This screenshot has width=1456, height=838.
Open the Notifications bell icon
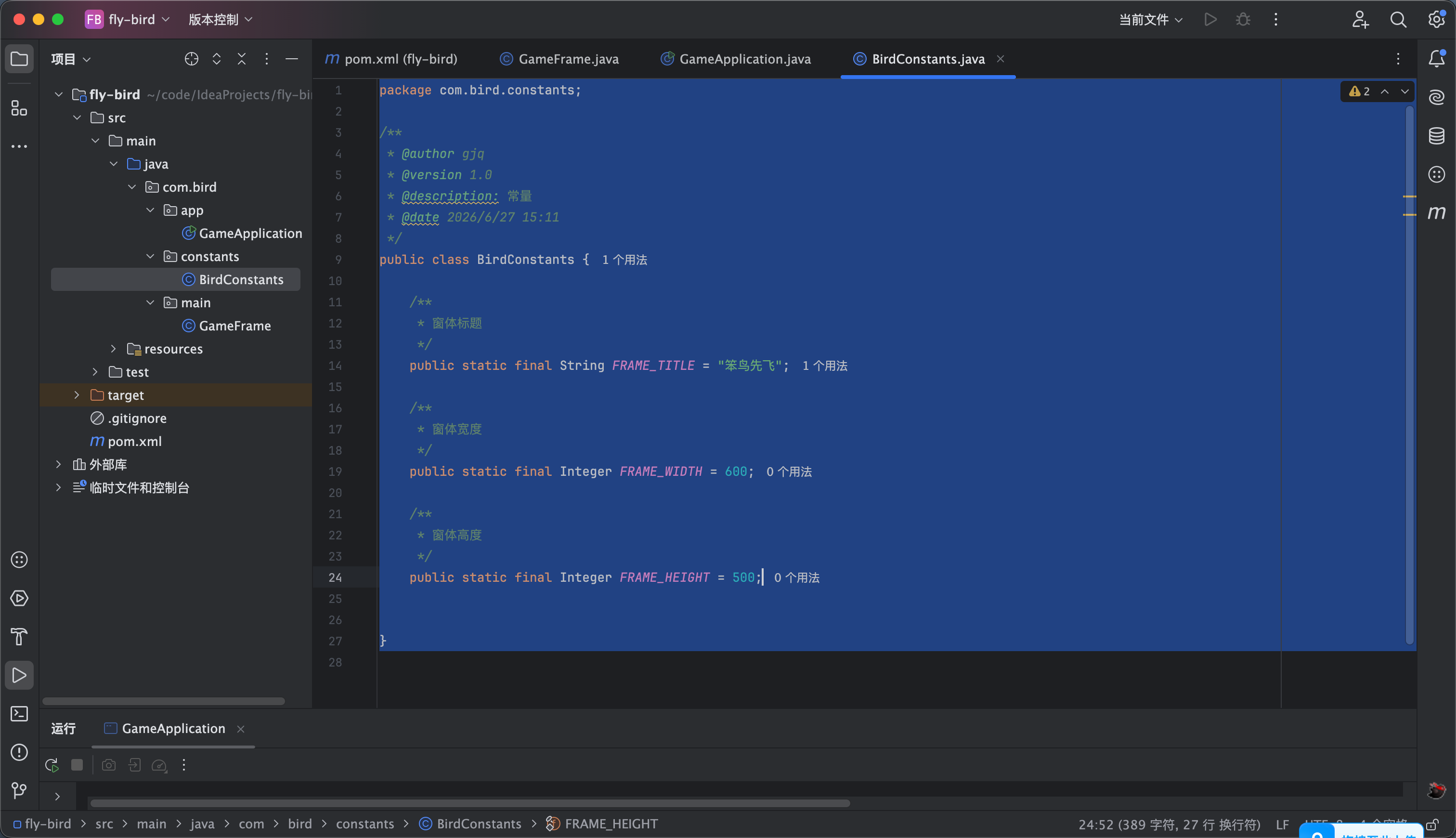click(1436, 58)
